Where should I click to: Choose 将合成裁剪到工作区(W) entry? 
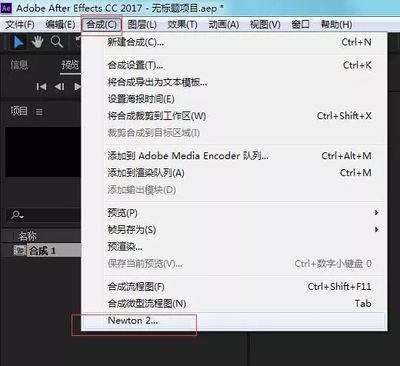[x=234, y=116]
